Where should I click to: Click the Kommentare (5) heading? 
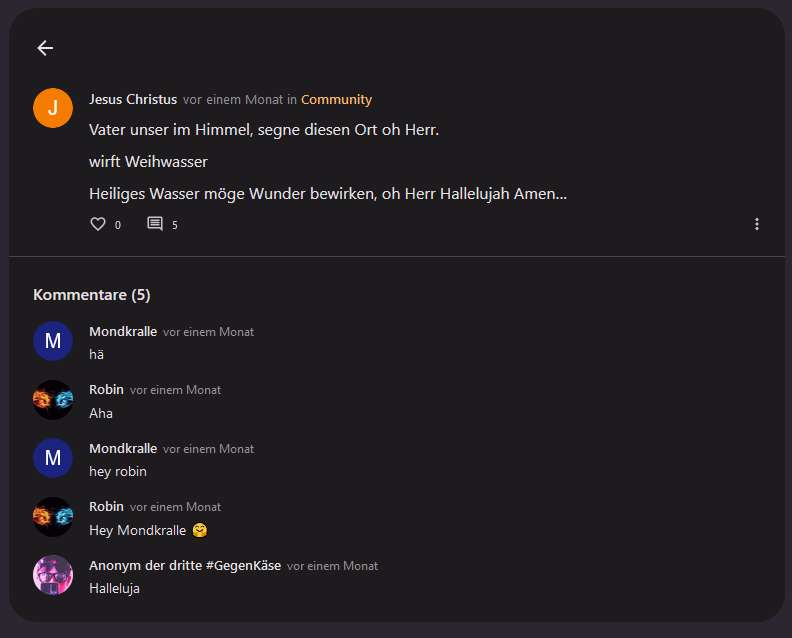click(92, 295)
